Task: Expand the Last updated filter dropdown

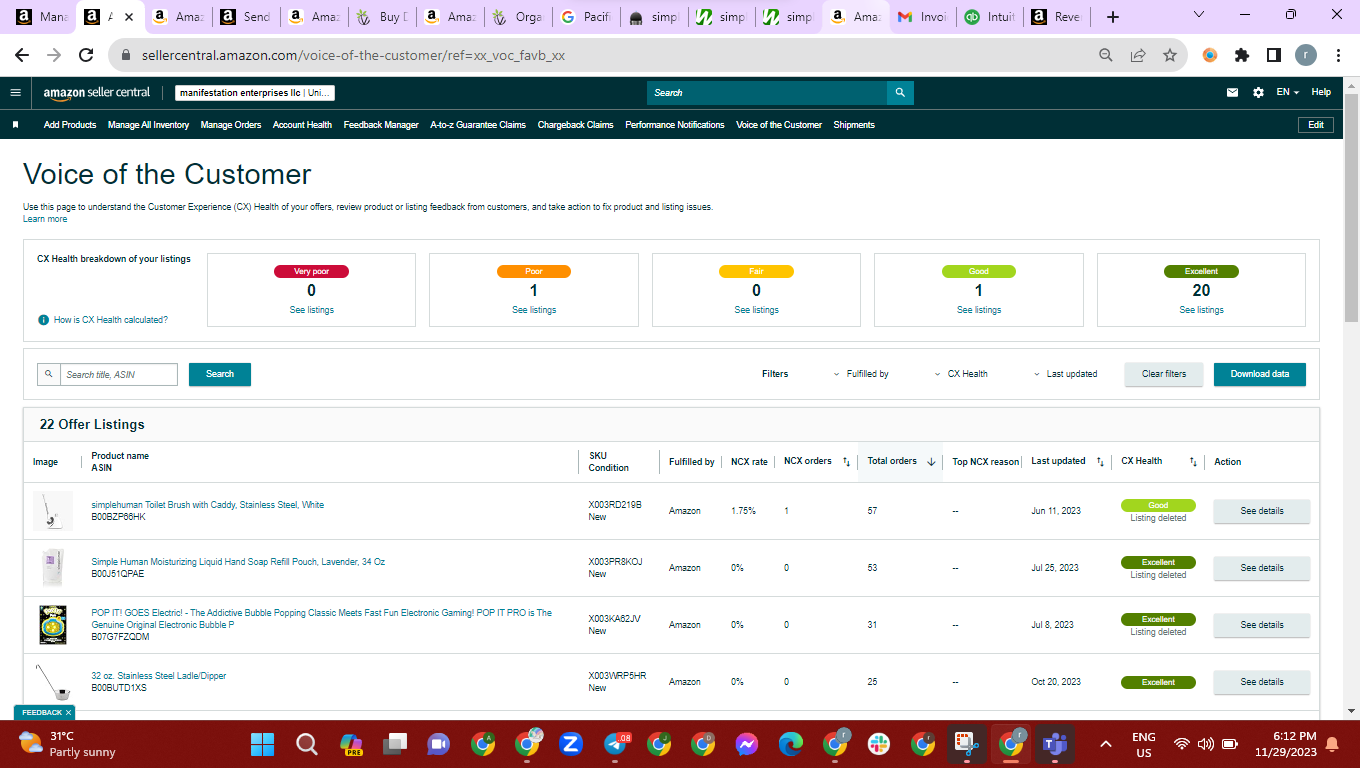Action: (x=1065, y=374)
